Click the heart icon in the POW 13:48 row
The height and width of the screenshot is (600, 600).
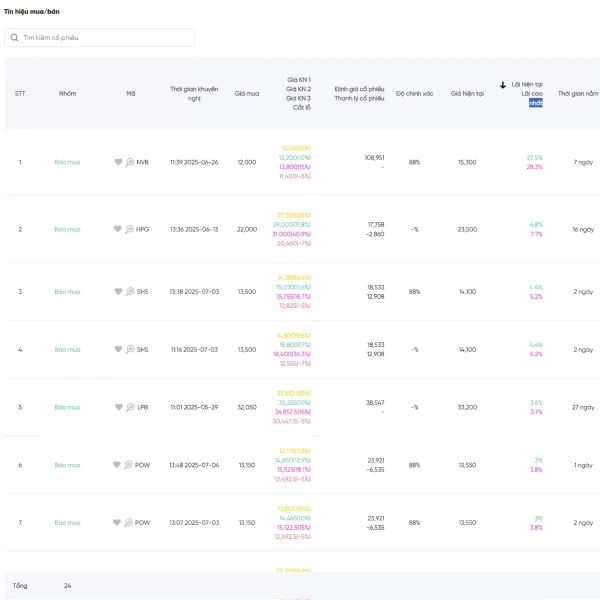117,465
